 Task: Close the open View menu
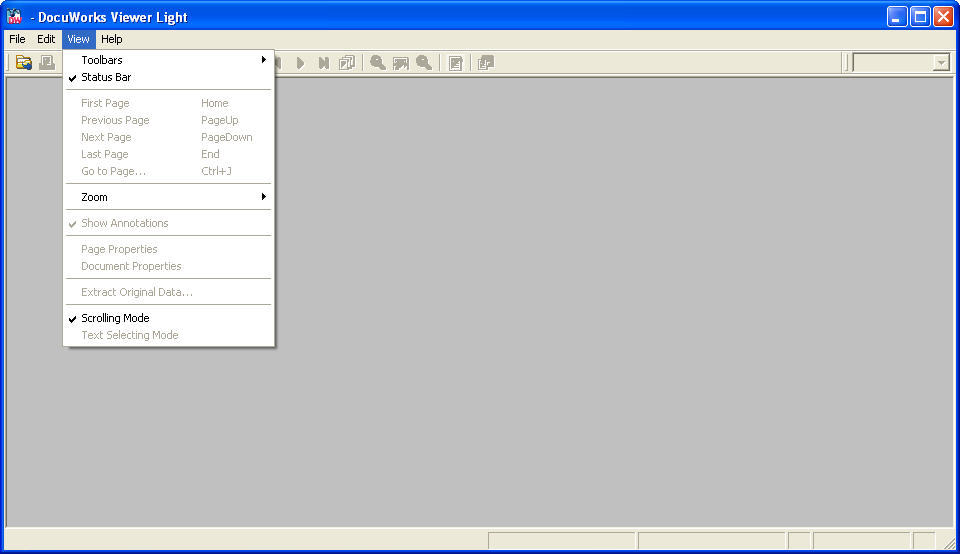[78, 39]
